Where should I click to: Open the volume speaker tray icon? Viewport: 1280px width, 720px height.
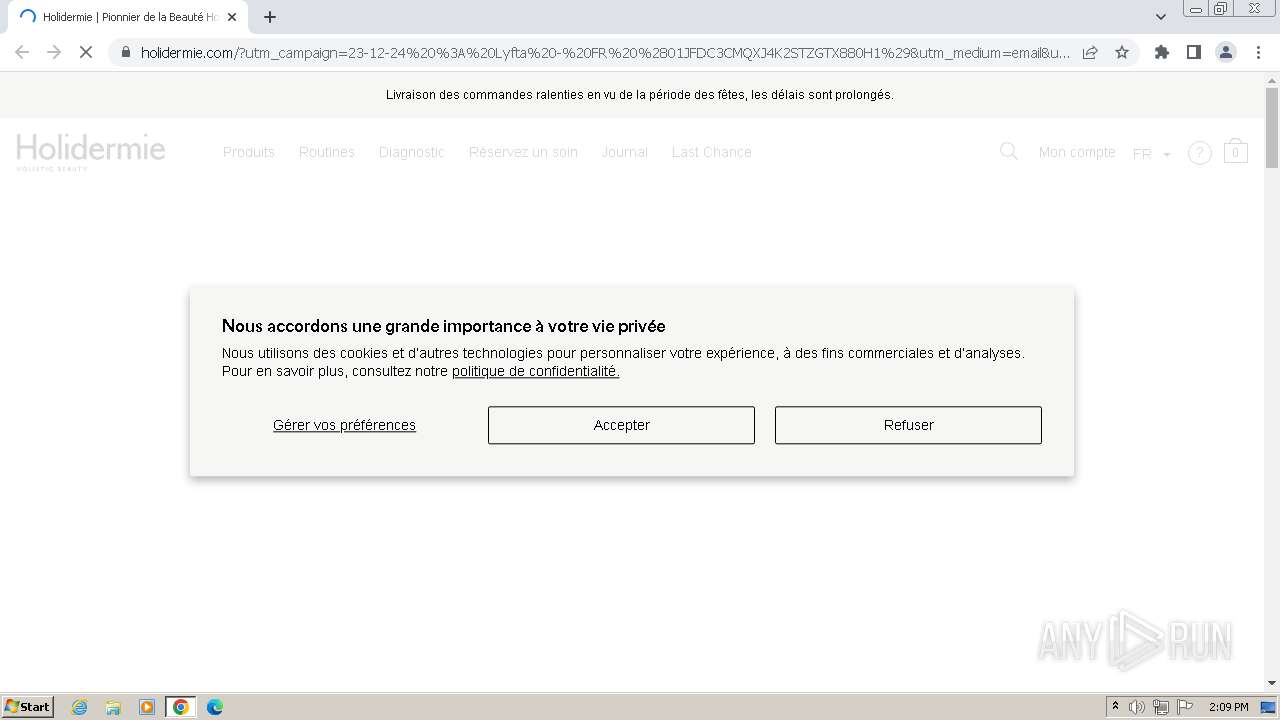(1137, 707)
